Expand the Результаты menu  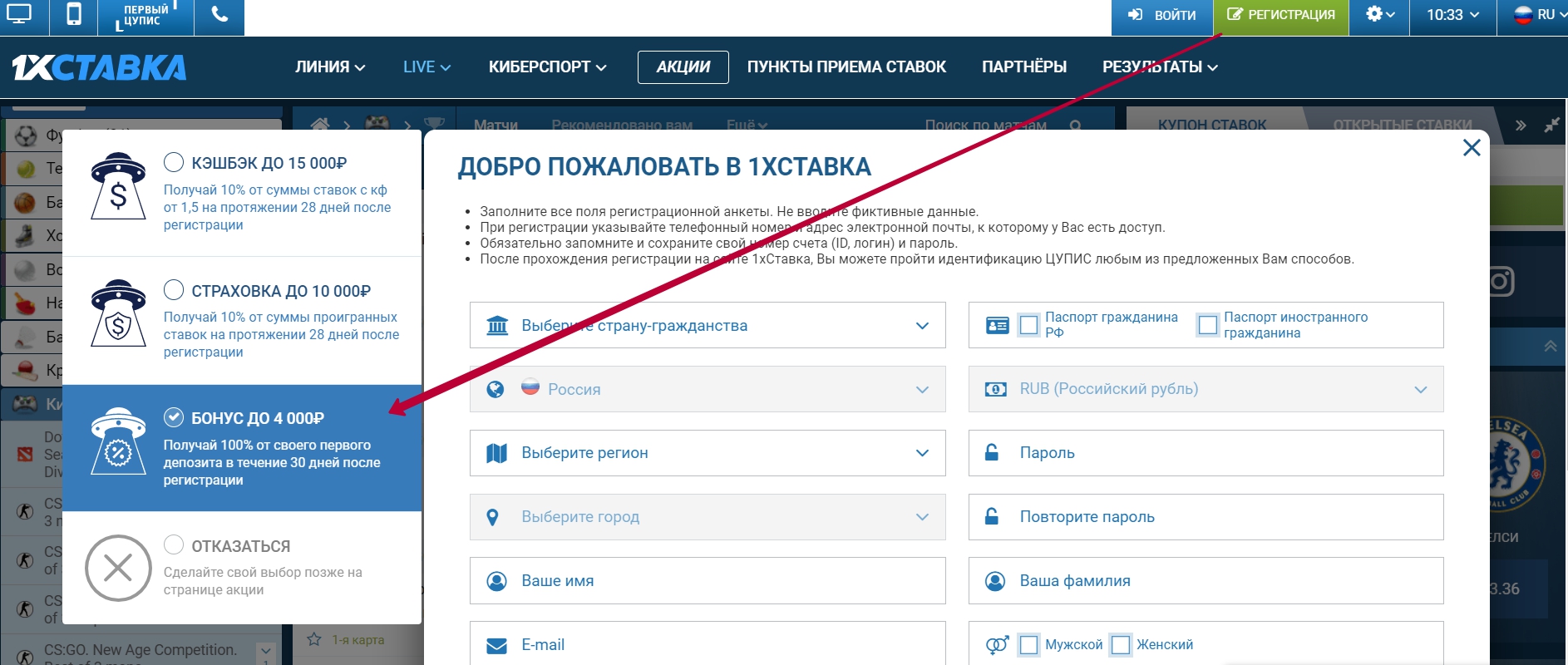click(1160, 67)
